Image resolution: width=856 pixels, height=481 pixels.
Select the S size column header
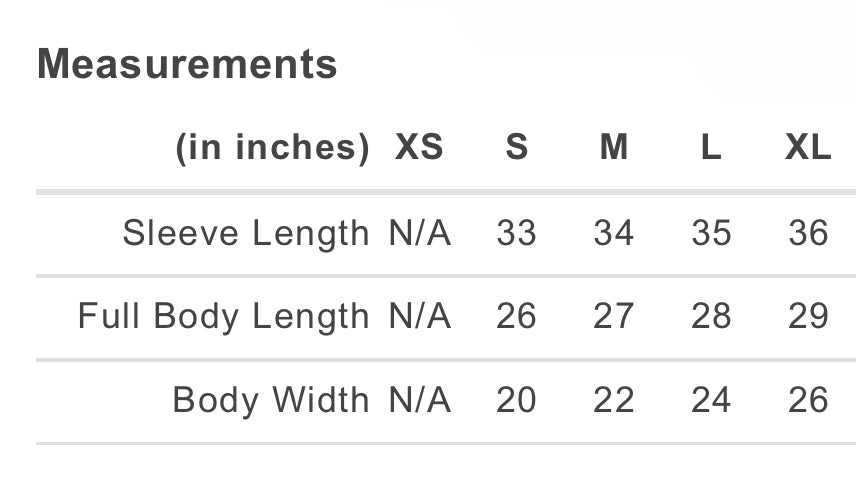click(516, 148)
